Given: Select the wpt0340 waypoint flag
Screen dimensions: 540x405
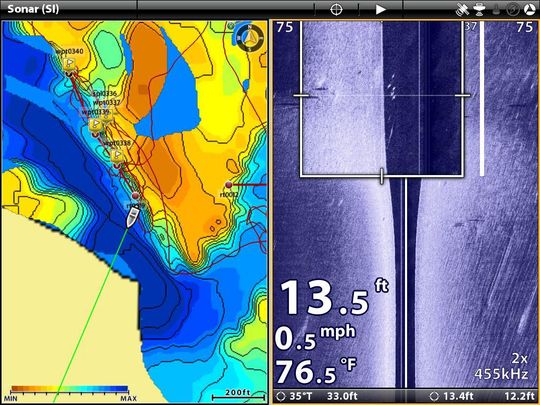Looking at the screenshot, I should click(70, 63).
